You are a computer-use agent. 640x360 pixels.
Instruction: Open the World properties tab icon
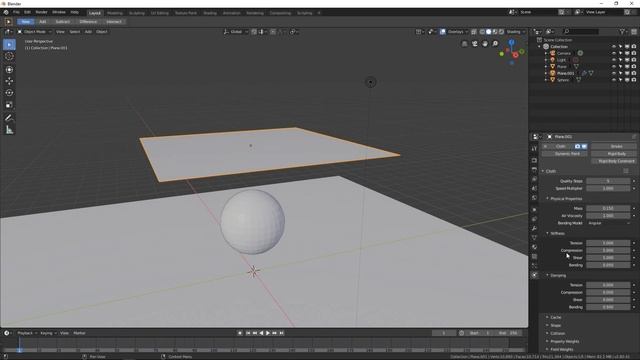(534, 198)
